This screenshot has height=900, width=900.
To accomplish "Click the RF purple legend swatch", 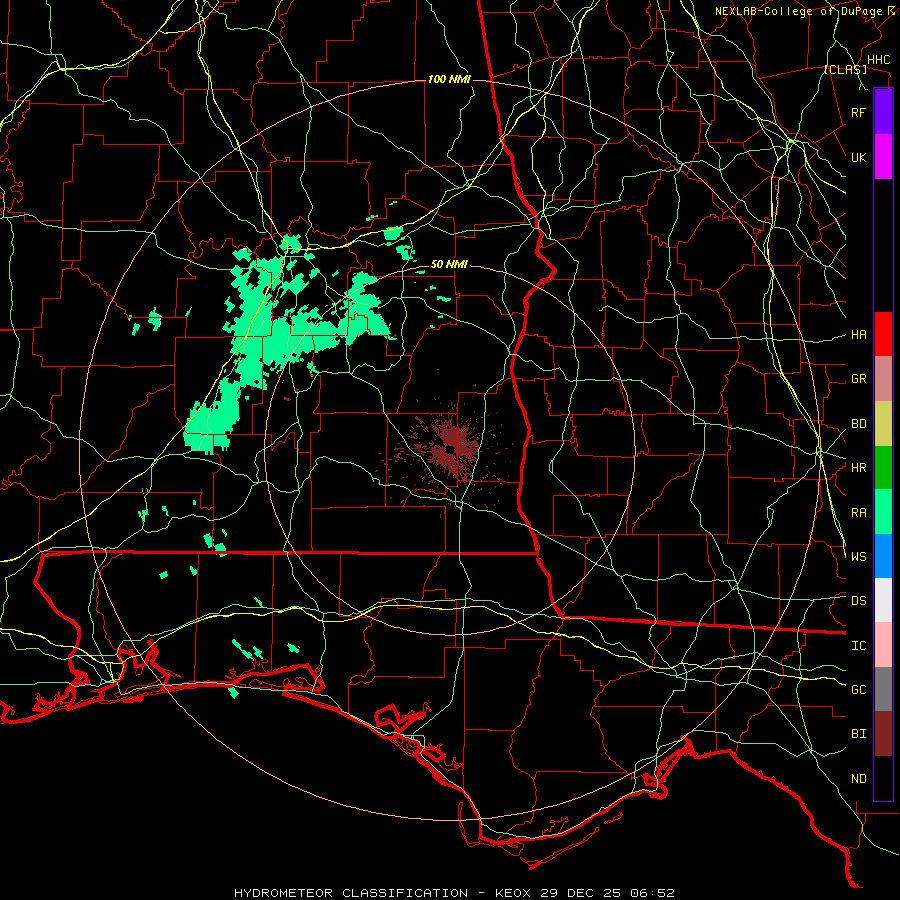I will click(x=883, y=112).
